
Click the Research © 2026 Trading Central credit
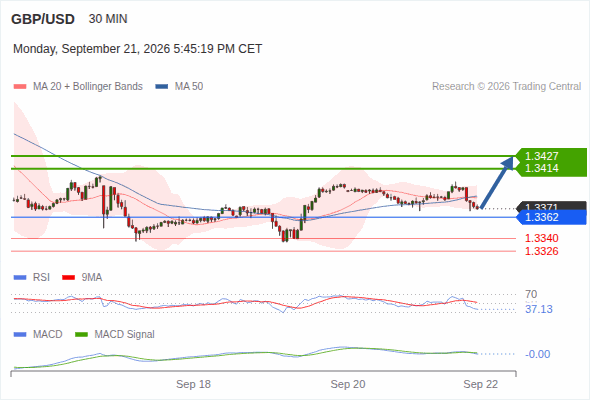coord(506,87)
